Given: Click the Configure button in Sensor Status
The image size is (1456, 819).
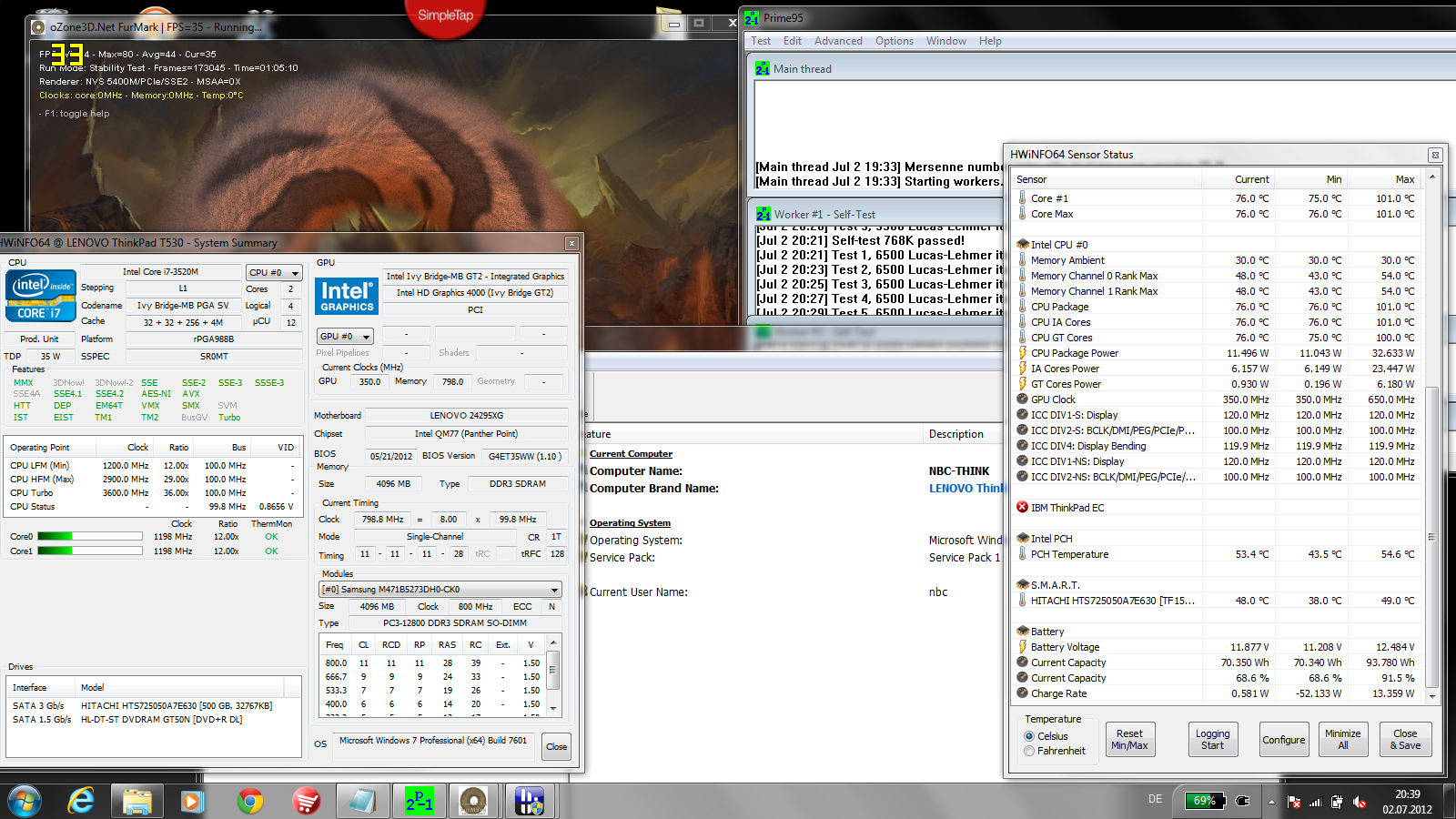Looking at the screenshot, I should [x=1284, y=740].
